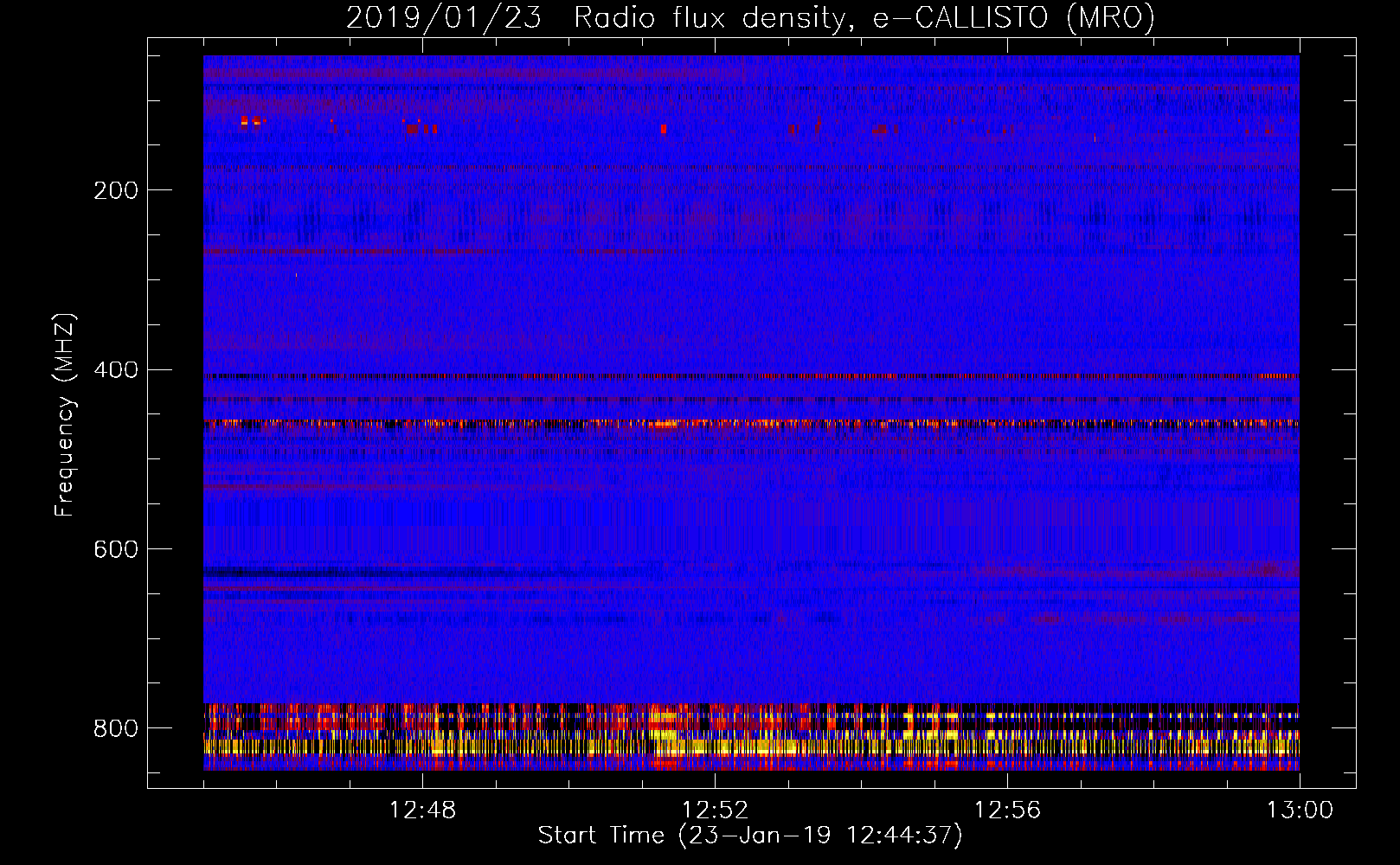The width and height of the screenshot is (1400, 865).
Task: Click the 12:56 time tick label
Action: pos(1008,811)
